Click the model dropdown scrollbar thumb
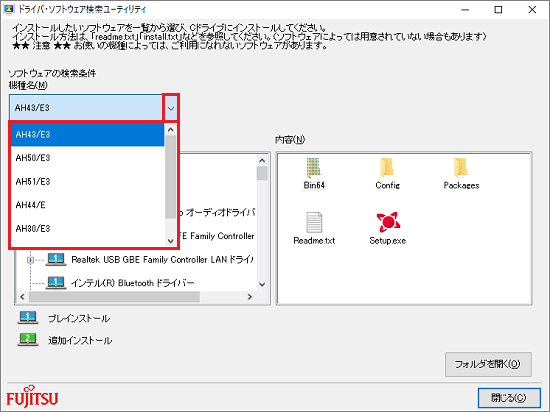Viewport: 550px width, 412px height. pyautogui.click(x=170, y=177)
